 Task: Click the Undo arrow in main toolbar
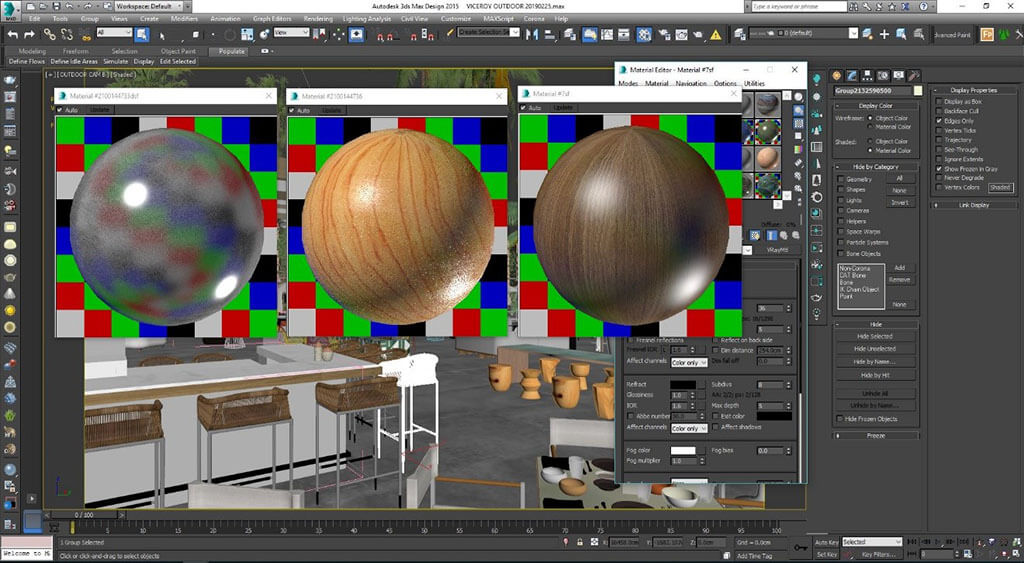pos(15,33)
